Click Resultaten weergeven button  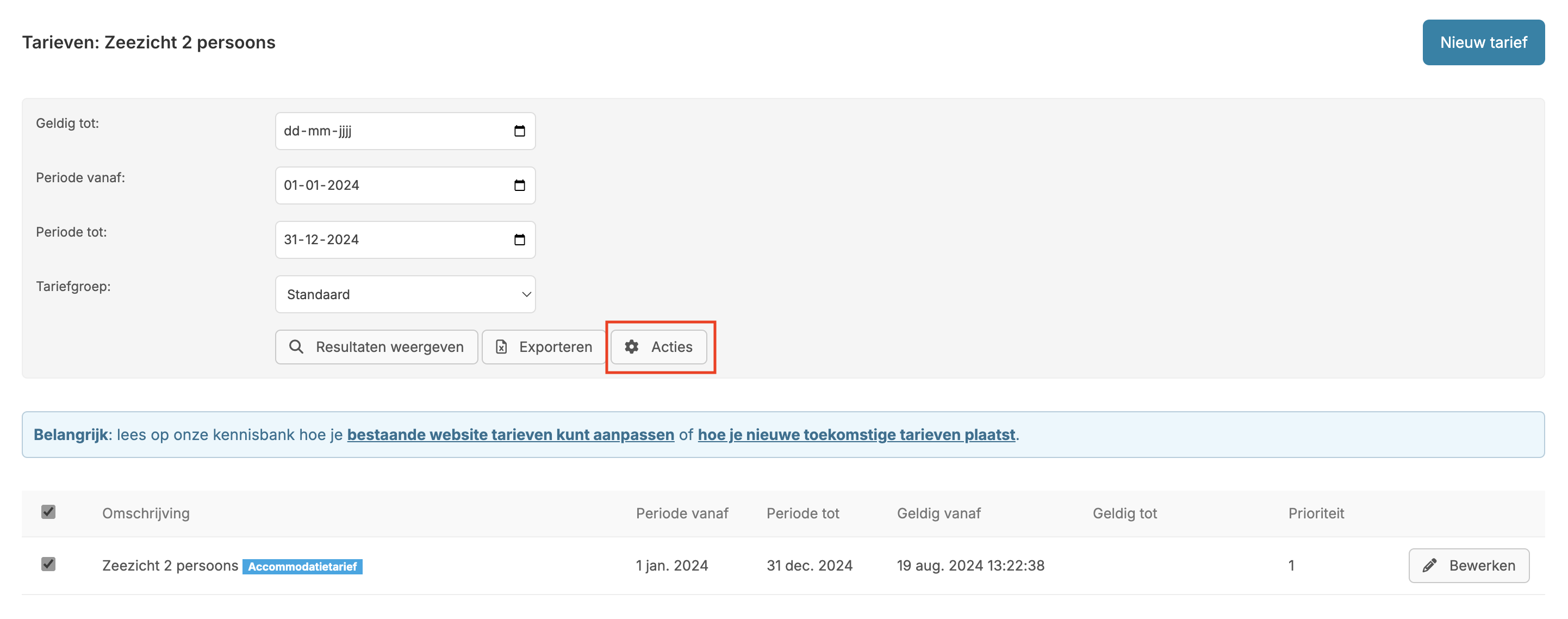[x=376, y=346]
